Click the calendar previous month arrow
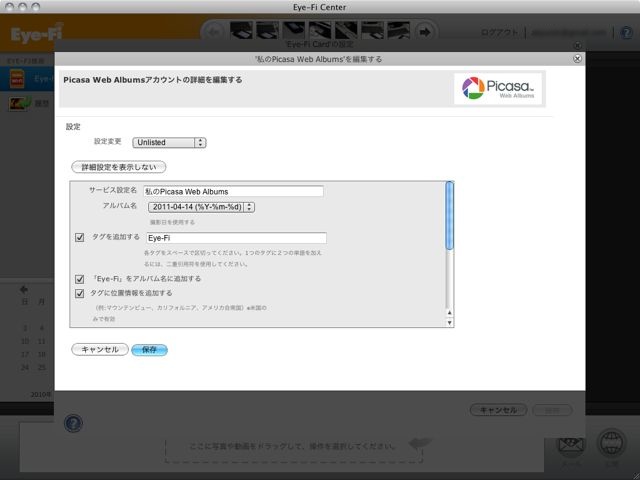This screenshot has height=480, width=640. [x=24, y=290]
